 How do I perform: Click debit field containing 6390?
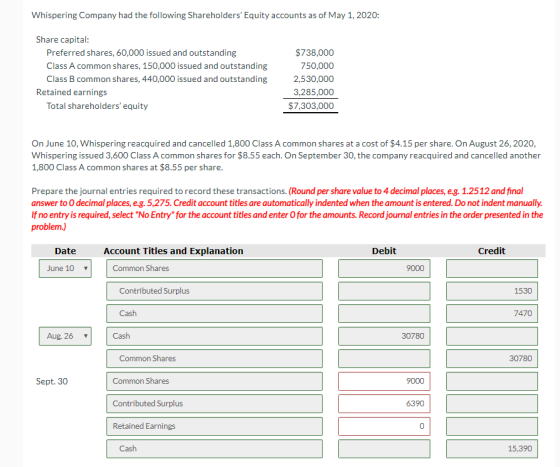384,403
